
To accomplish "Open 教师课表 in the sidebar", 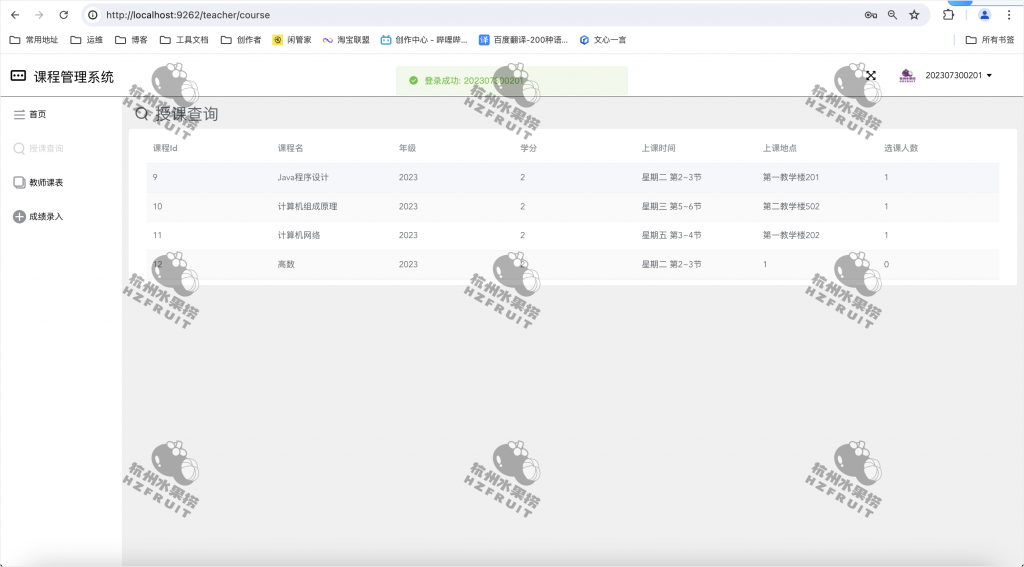I will (46, 182).
